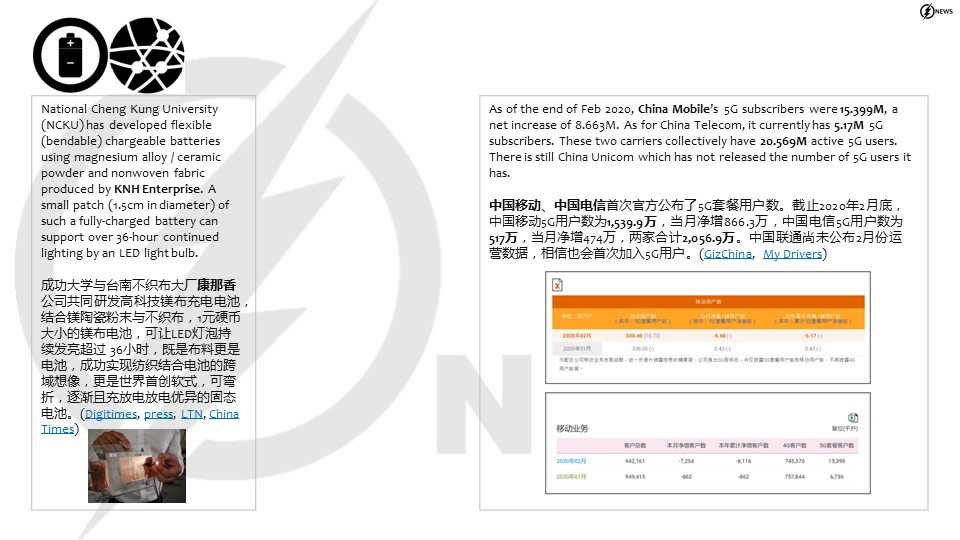Screen dimensions: 960x540
Task: Select the flexible battery demo photo
Action: [137, 466]
